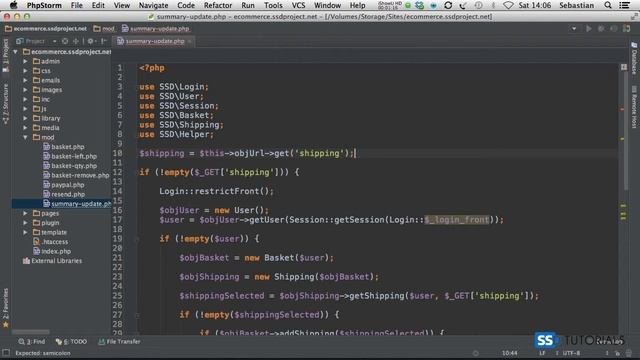The image size is (640, 360).
Task: Click the 10:44 cursor position indicator
Action: pyautogui.click(x=509, y=353)
